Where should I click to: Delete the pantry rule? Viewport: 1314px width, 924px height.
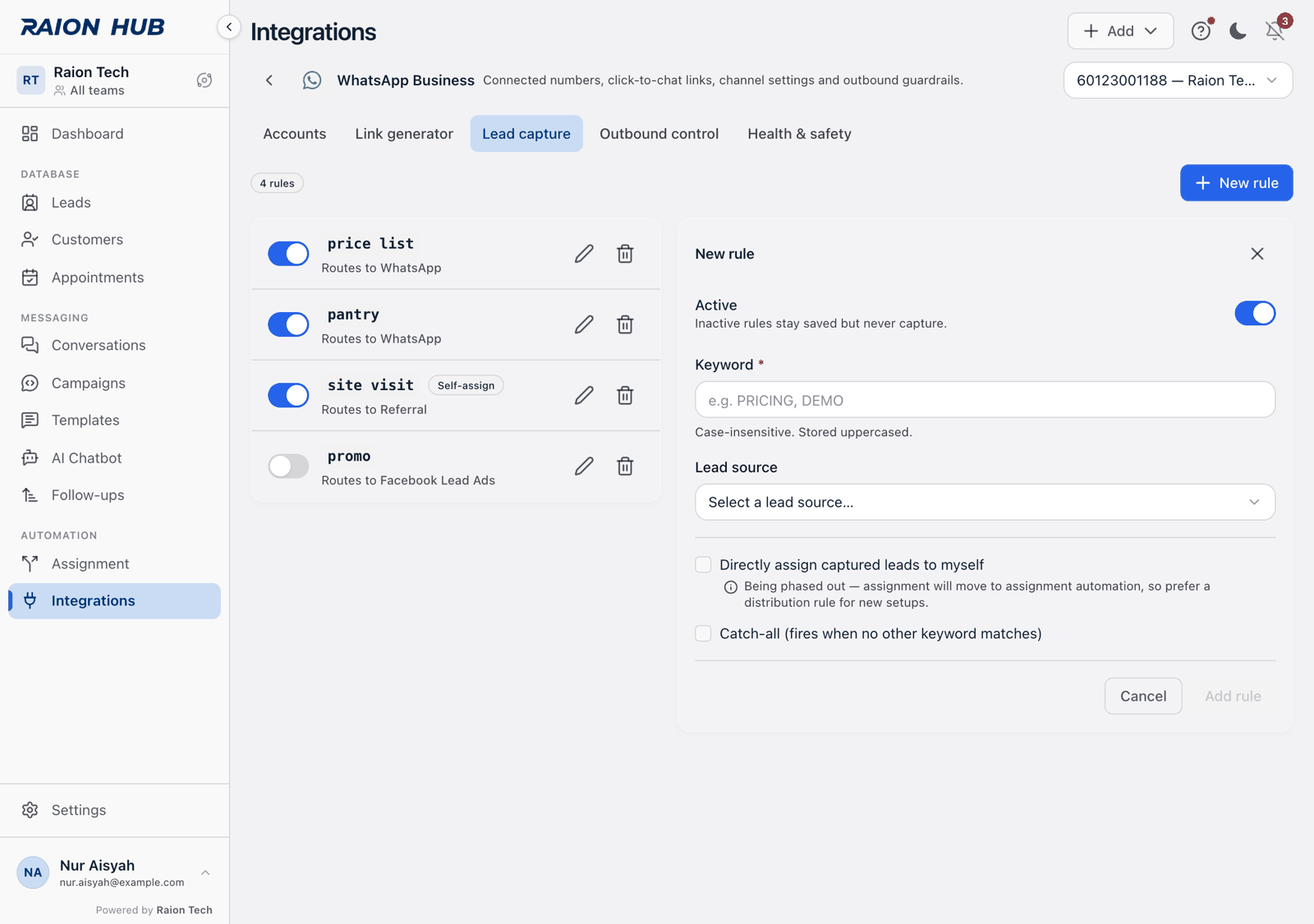point(625,324)
